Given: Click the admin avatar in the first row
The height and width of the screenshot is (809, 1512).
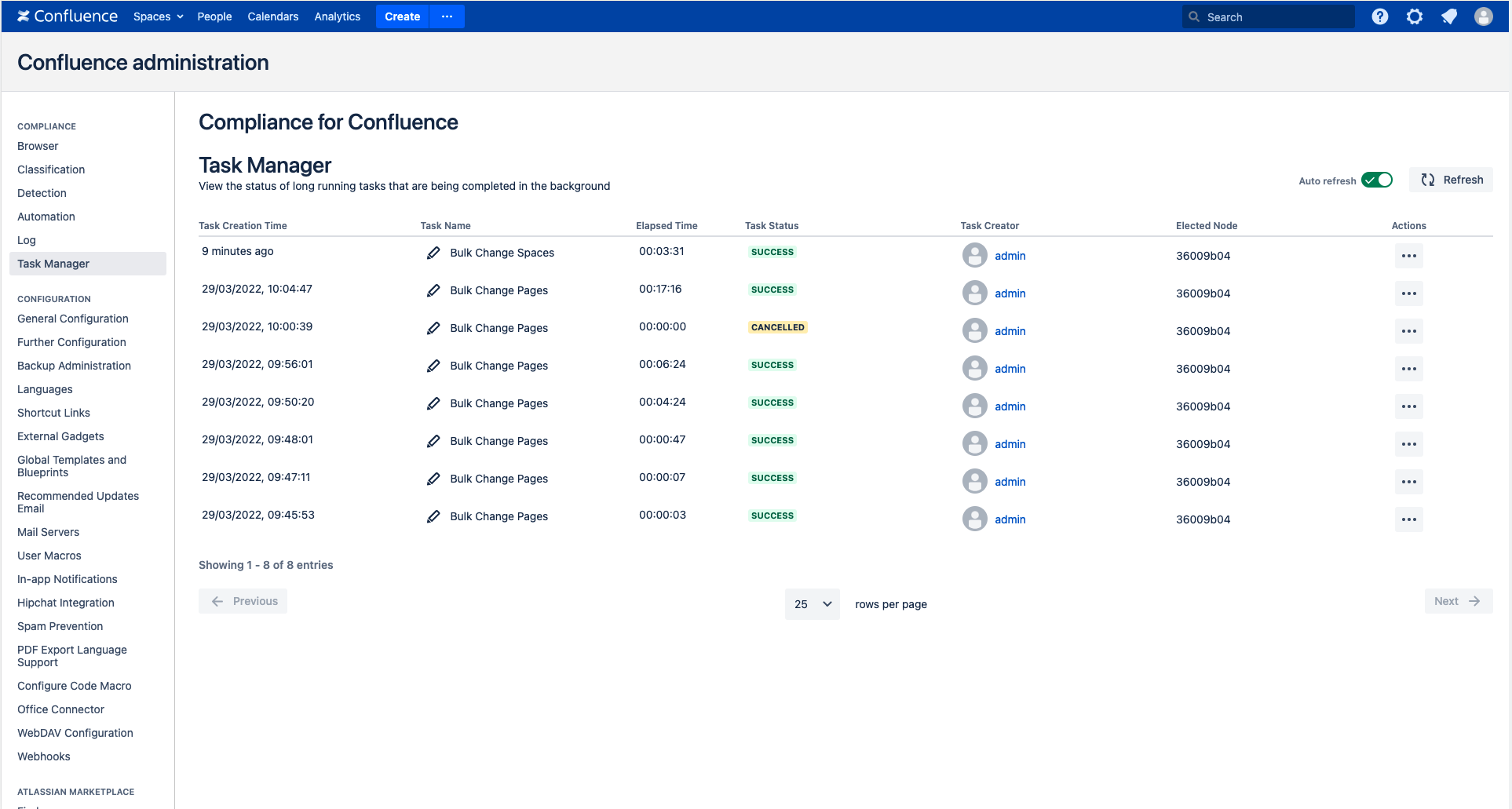Looking at the screenshot, I should pos(974,256).
